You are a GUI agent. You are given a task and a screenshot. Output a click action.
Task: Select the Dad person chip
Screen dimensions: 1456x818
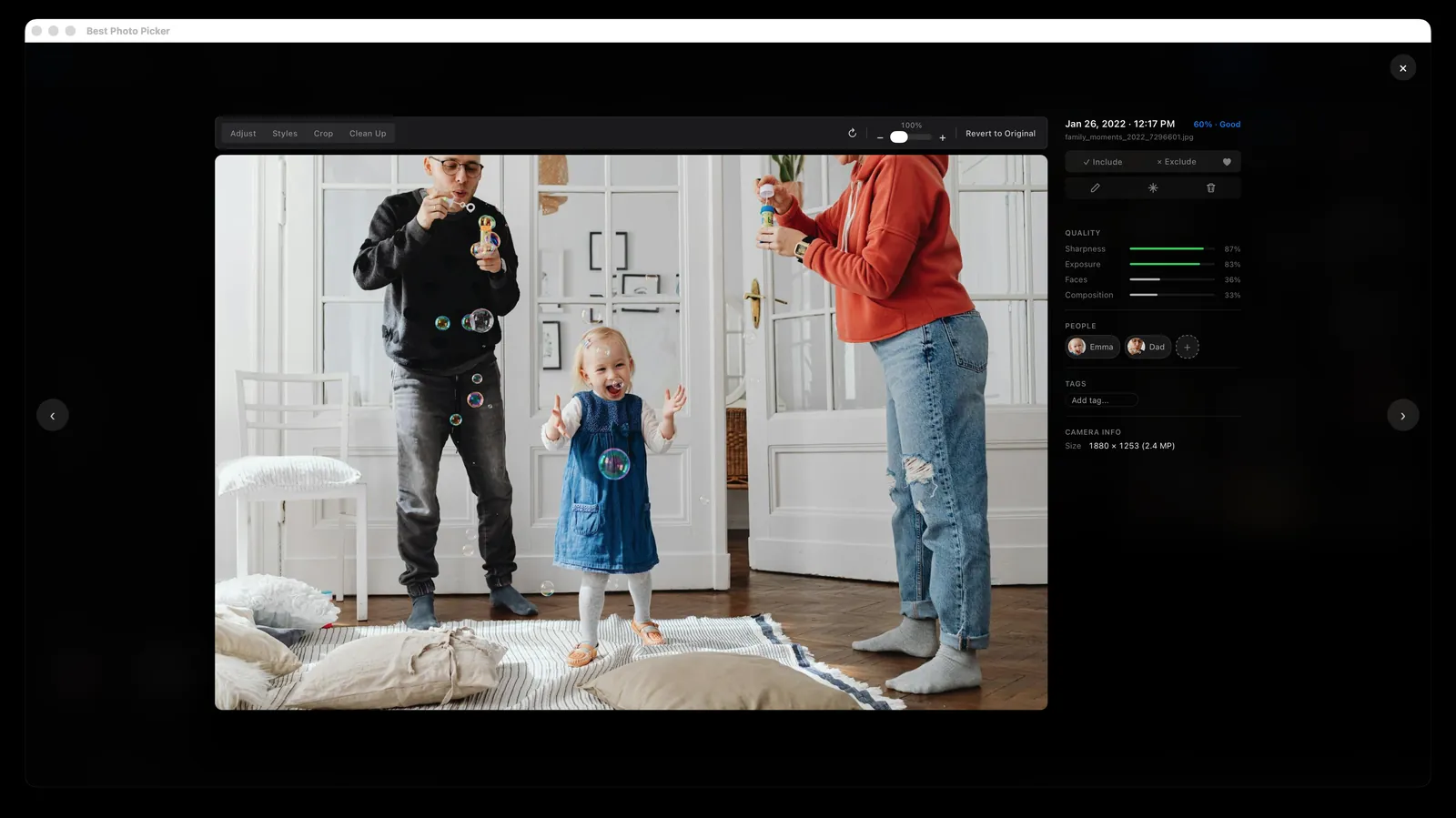click(1148, 347)
